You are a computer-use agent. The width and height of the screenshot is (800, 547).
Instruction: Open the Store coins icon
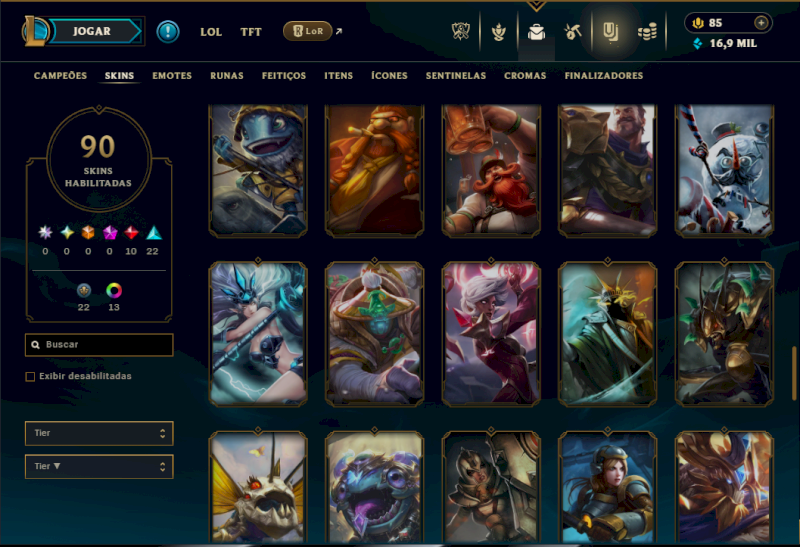click(x=647, y=33)
